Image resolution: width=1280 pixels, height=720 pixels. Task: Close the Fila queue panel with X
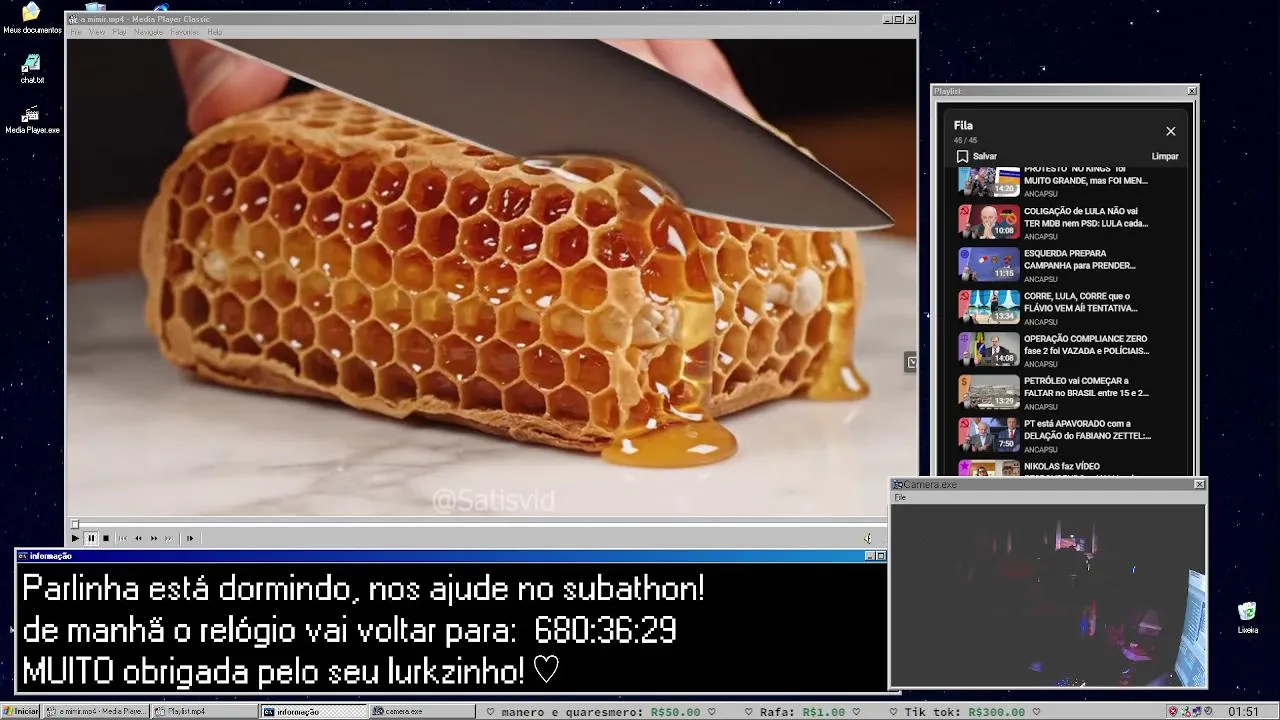pos(1170,131)
